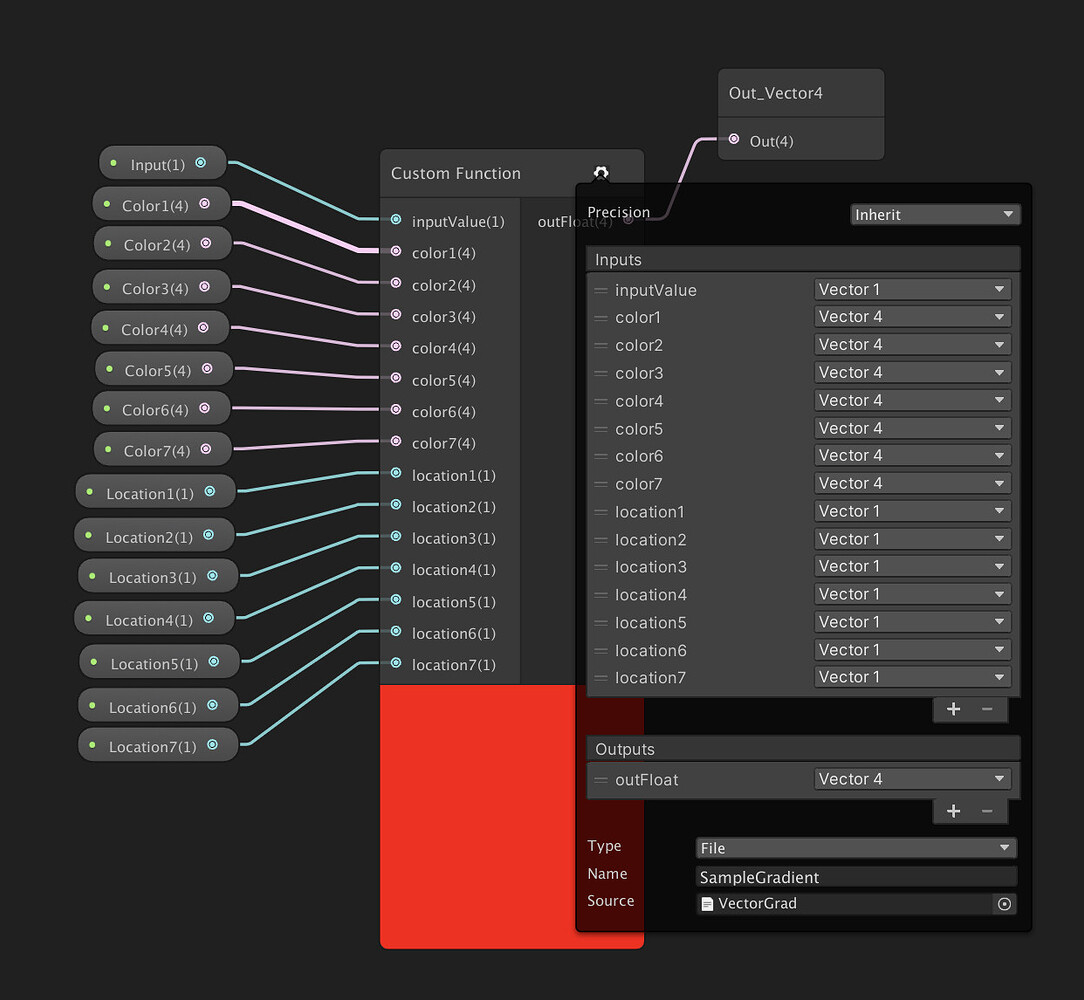Image resolution: width=1084 pixels, height=1000 pixels.
Task: Open the Precision dropdown set to Inherit
Action: tap(934, 214)
